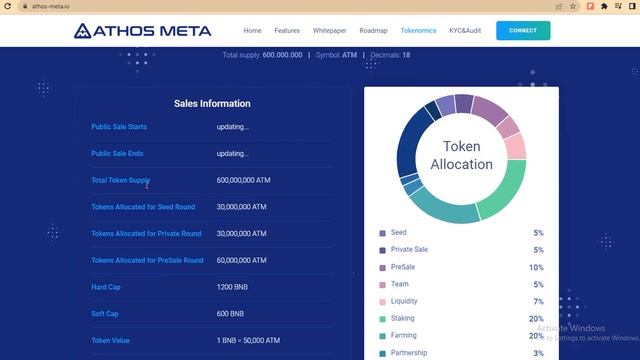Click the light pink Liquidity donut segment
Viewport: 640px width, 360px height.
(516, 147)
